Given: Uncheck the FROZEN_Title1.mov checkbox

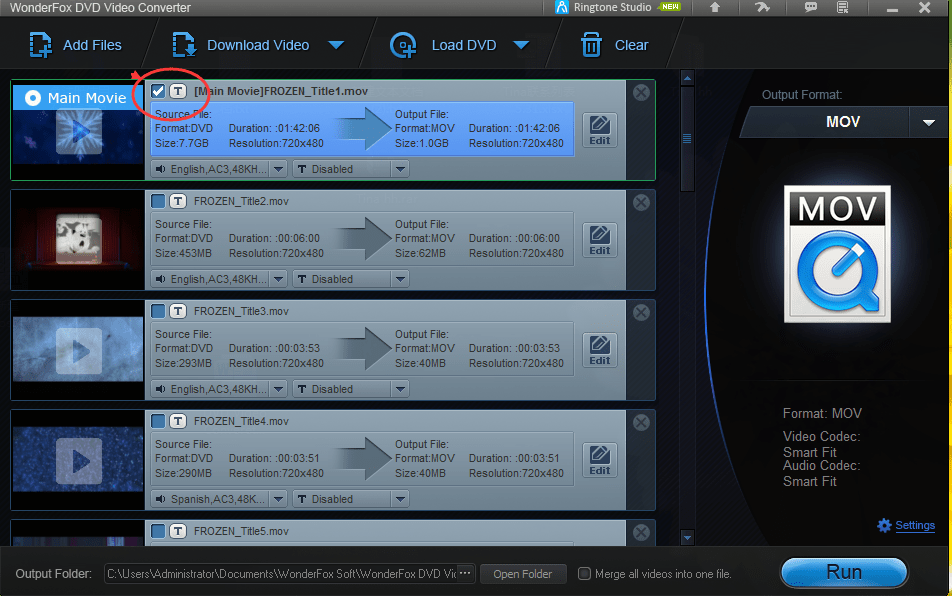Looking at the screenshot, I should [x=158, y=91].
